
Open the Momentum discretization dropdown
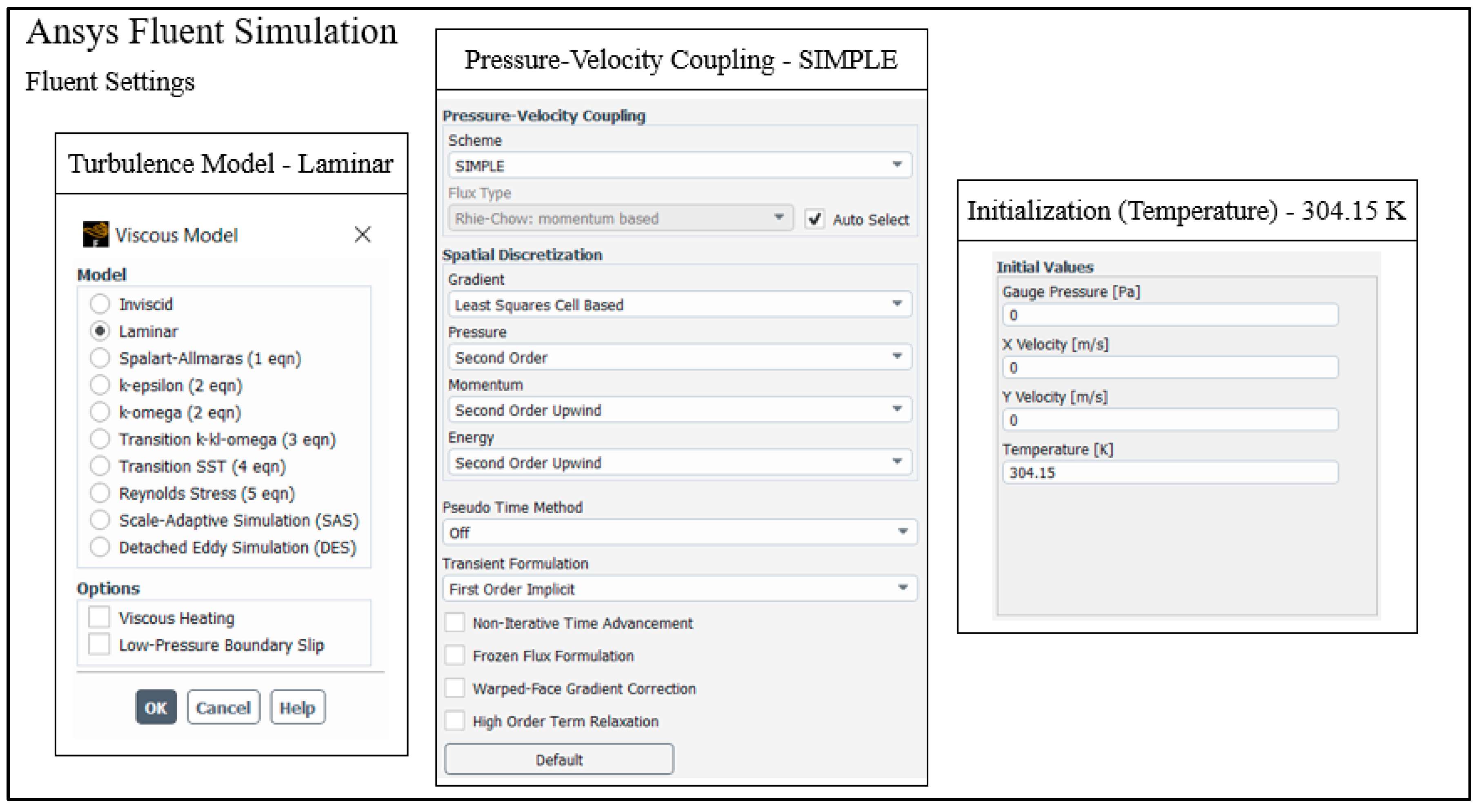click(679, 410)
